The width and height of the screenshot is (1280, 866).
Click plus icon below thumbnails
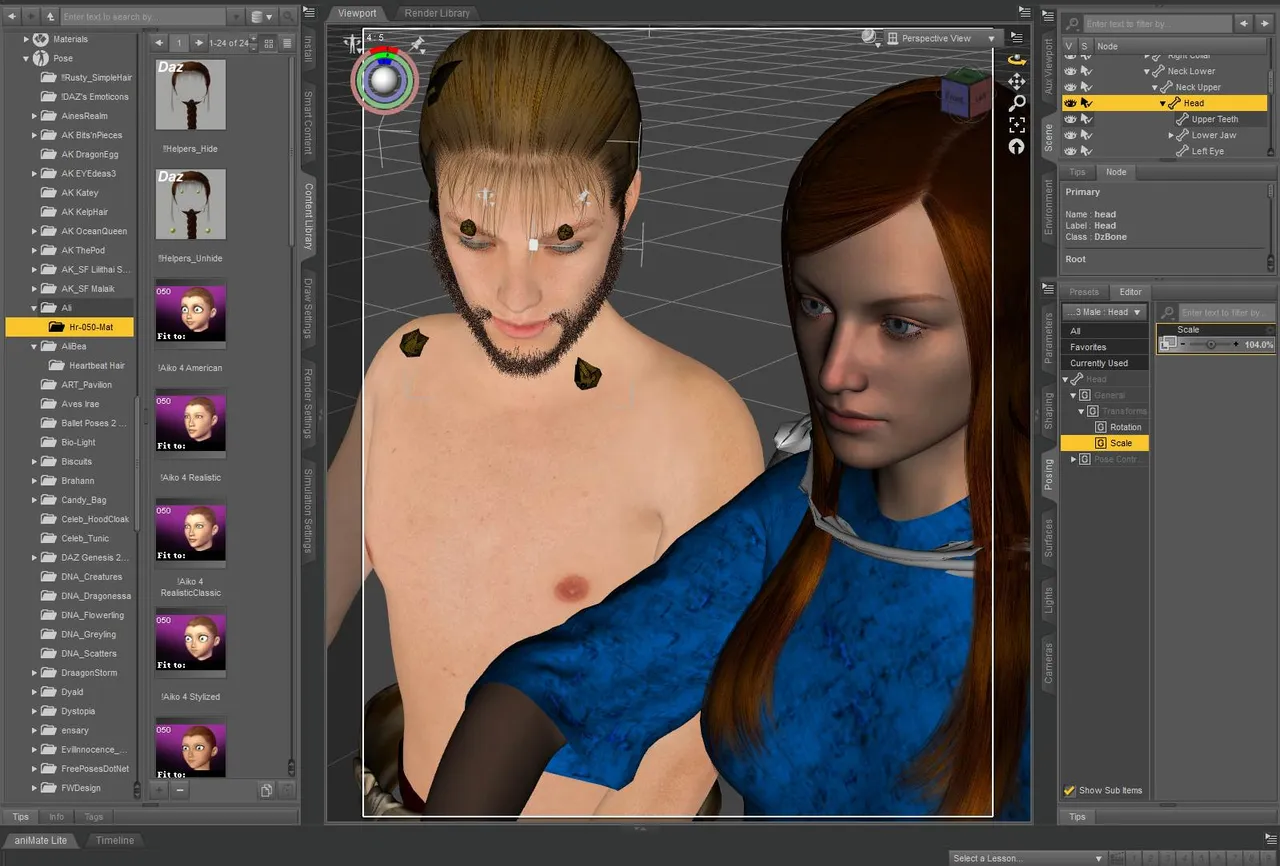(159, 790)
